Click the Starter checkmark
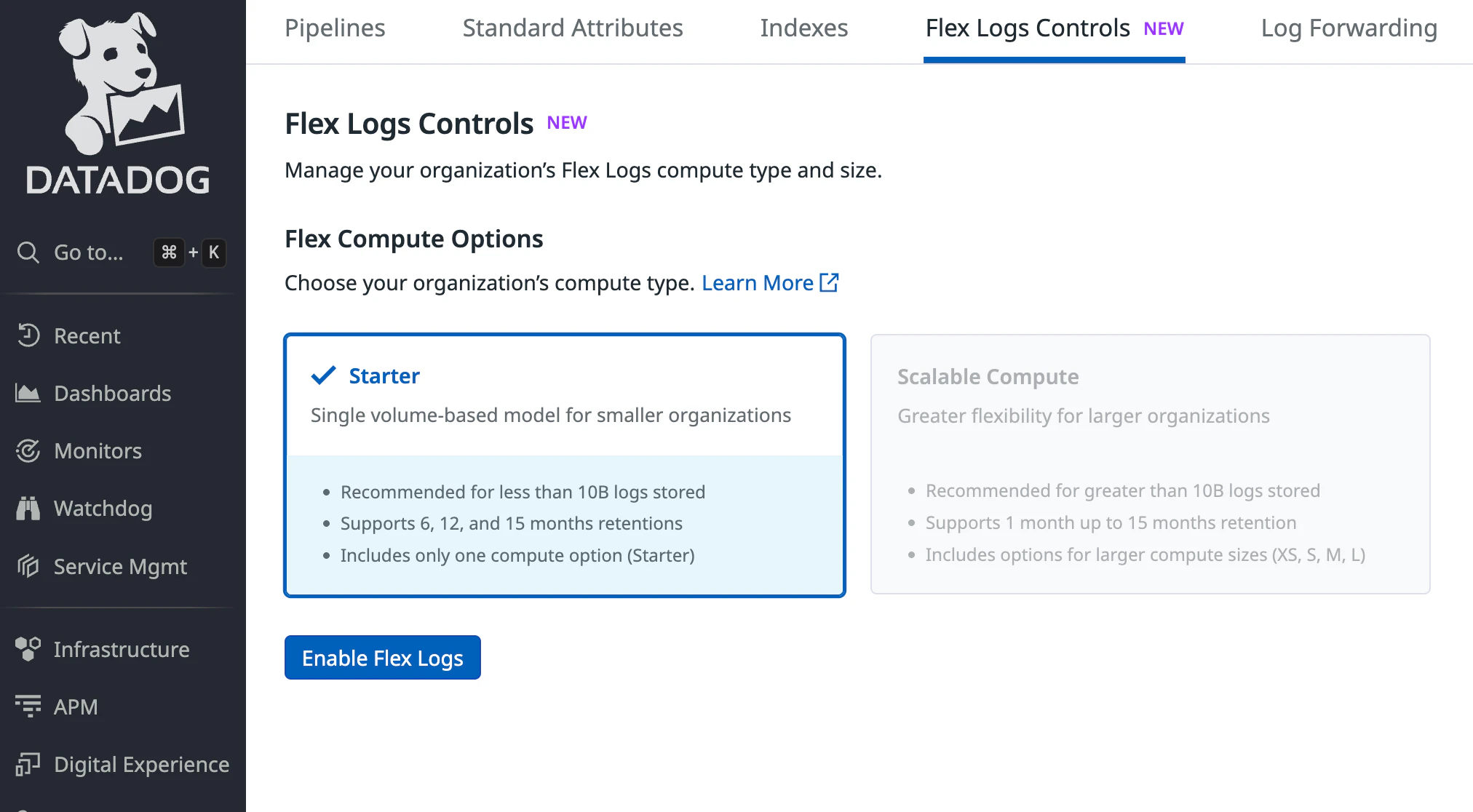 pyautogui.click(x=324, y=375)
